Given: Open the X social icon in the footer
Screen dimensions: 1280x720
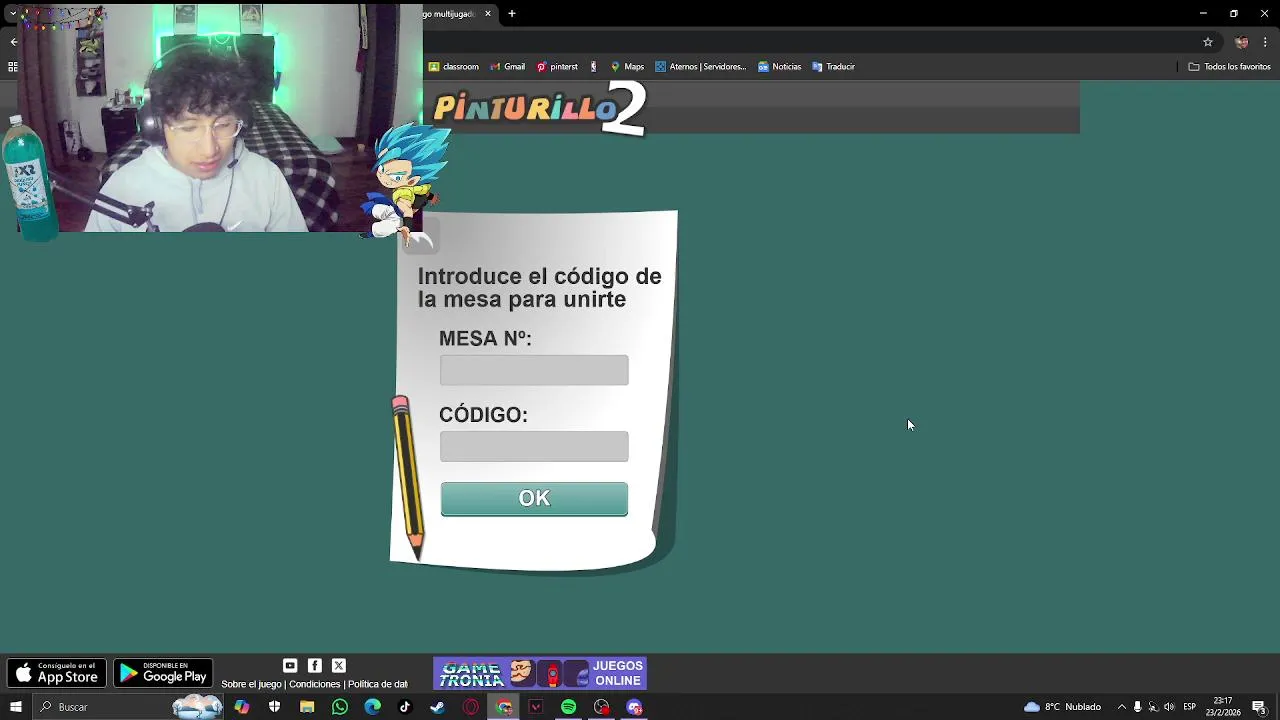Looking at the screenshot, I should point(339,665).
